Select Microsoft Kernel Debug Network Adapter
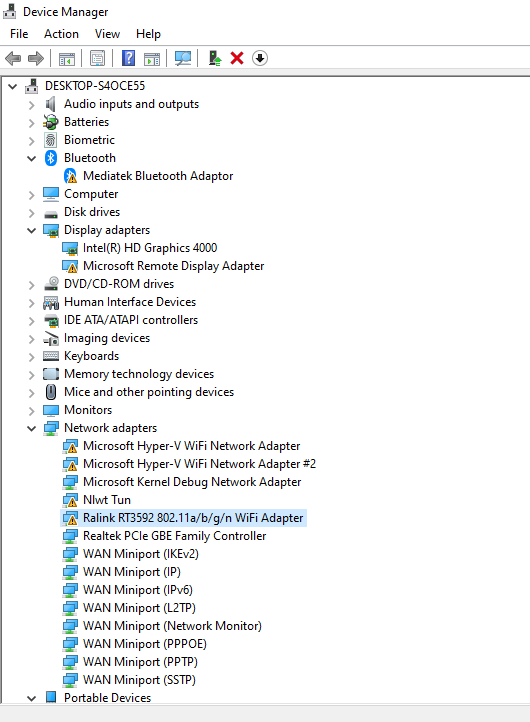 [192, 482]
